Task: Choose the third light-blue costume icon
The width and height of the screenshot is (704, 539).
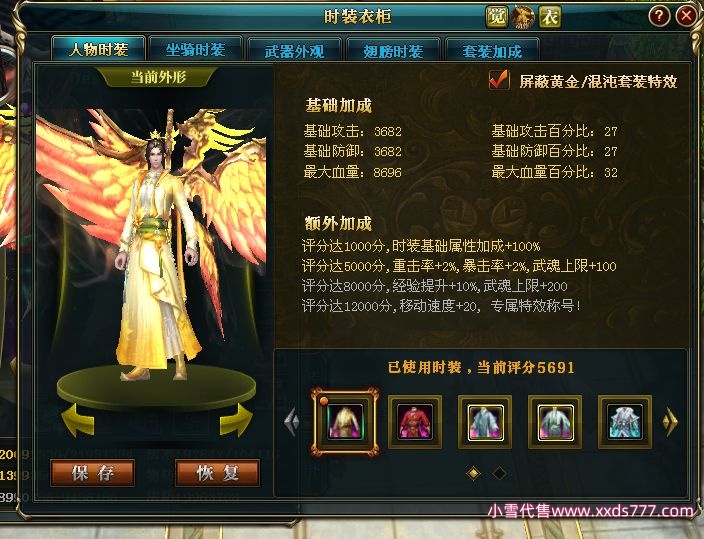Action: click(x=485, y=422)
